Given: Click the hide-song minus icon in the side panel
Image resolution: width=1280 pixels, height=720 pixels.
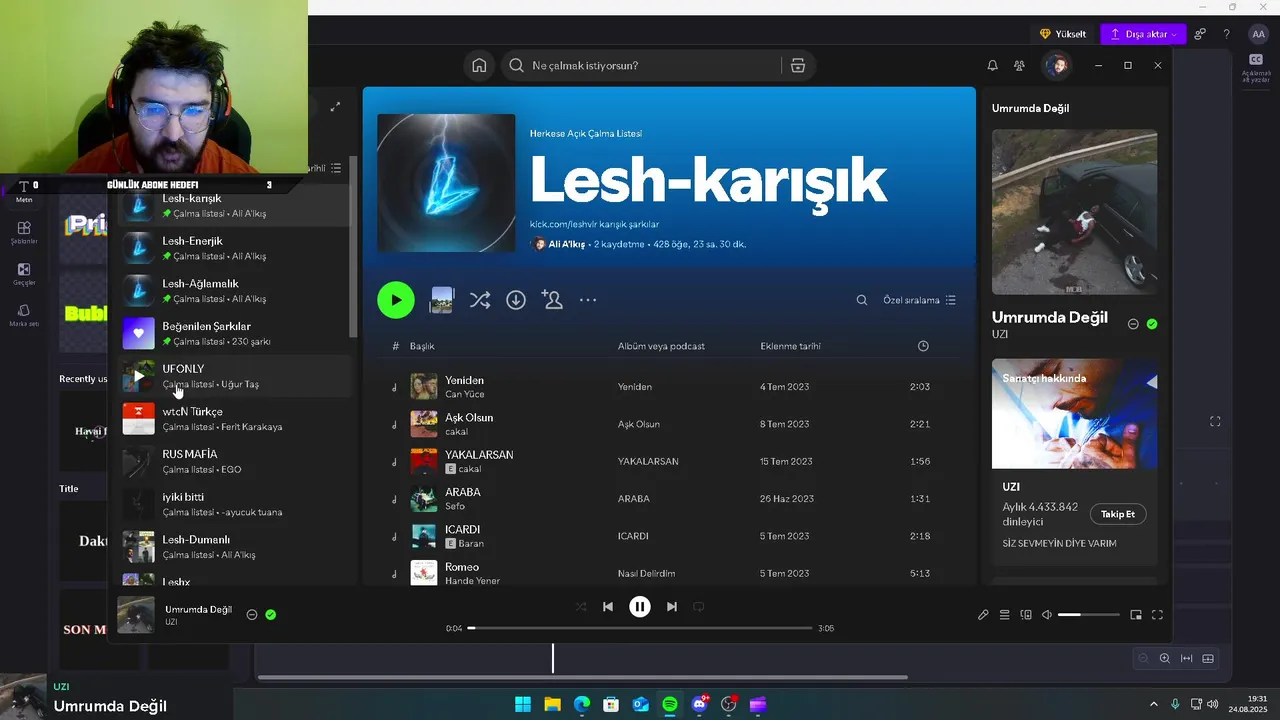Looking at the screenshot, I should [1133, 324].
